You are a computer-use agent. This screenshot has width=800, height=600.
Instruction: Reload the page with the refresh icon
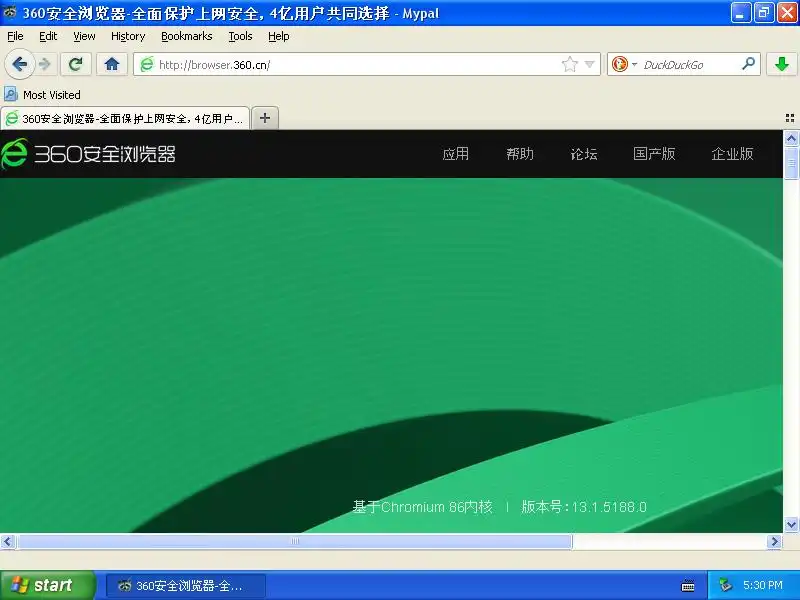pyautogui.click(x=76, y=64)
